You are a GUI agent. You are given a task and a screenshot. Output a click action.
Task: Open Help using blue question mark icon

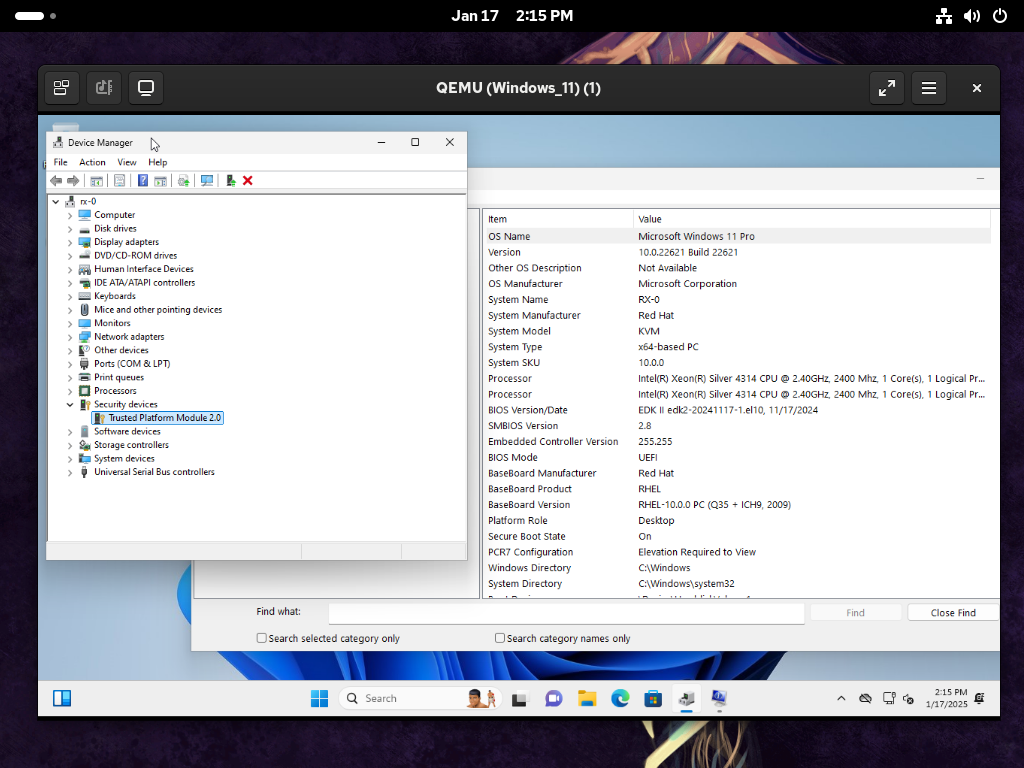pos(143,181)
